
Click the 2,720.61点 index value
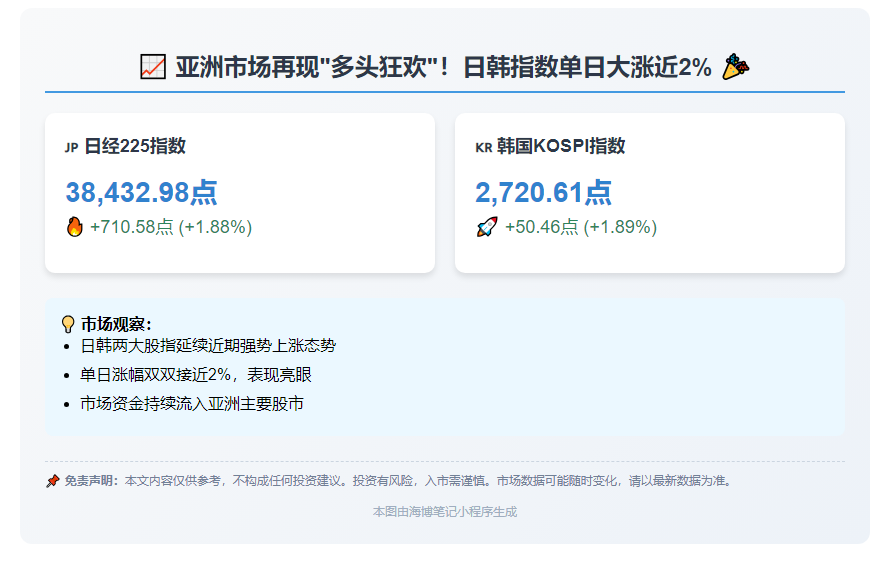pos(543,192)
